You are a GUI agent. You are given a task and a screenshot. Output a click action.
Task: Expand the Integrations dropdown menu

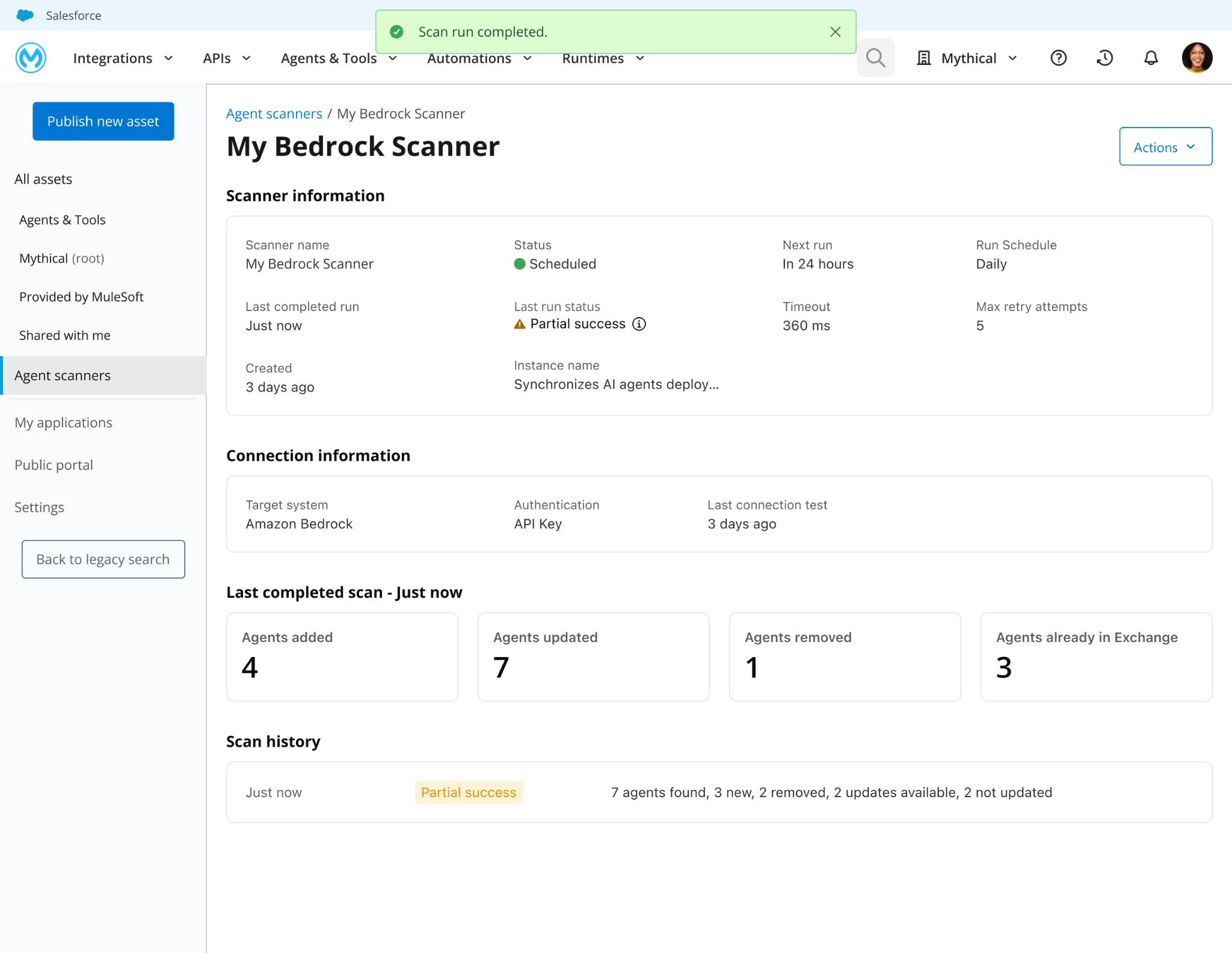[x=123, y=58]
